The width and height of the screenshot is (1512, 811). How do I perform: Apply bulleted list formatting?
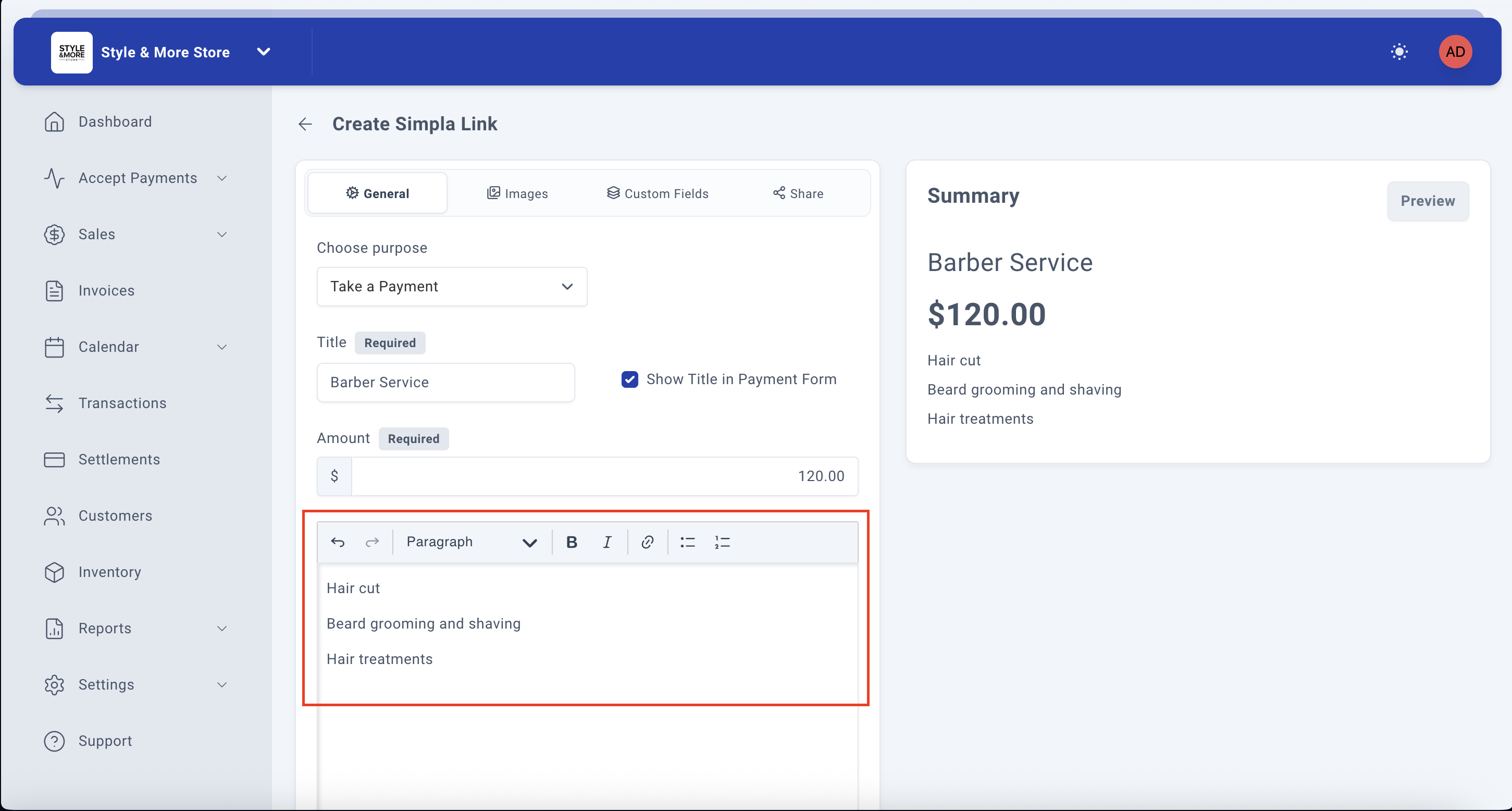point(687,542)
